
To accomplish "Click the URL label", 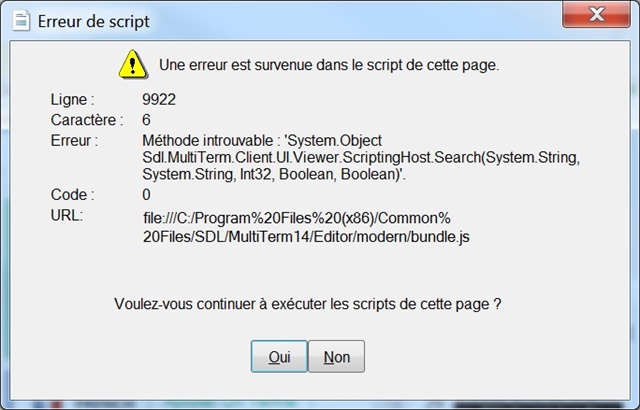I will [67, 215].
